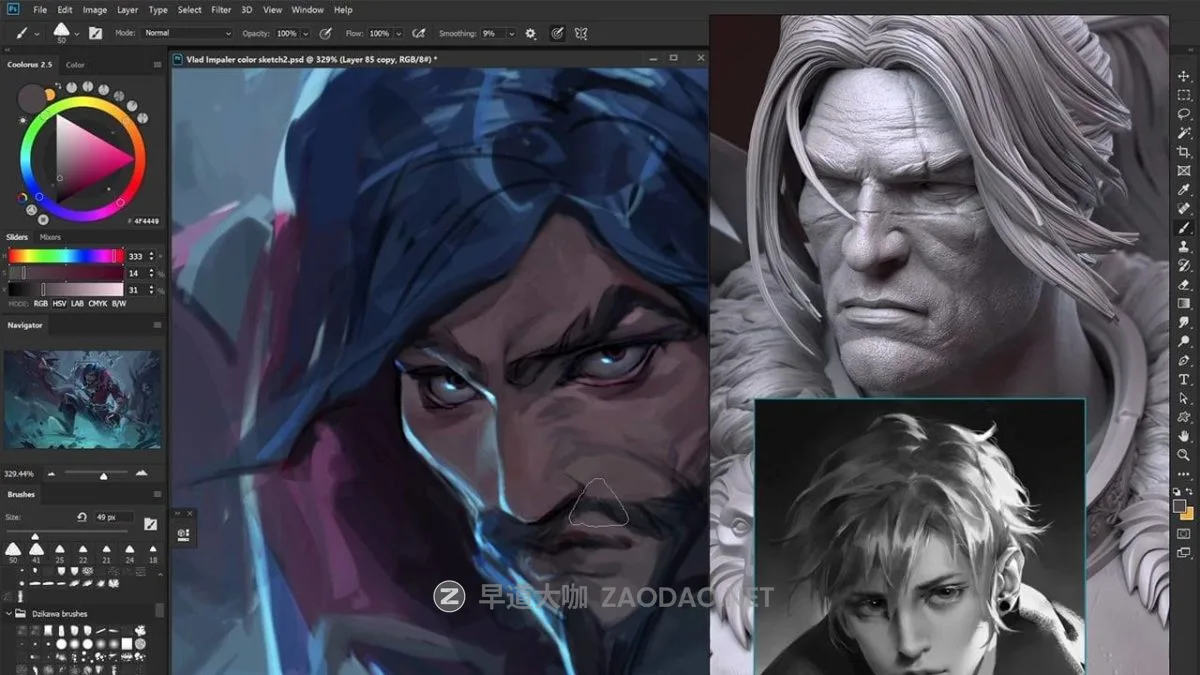Open smoothing options gear icon

point(531,33)
